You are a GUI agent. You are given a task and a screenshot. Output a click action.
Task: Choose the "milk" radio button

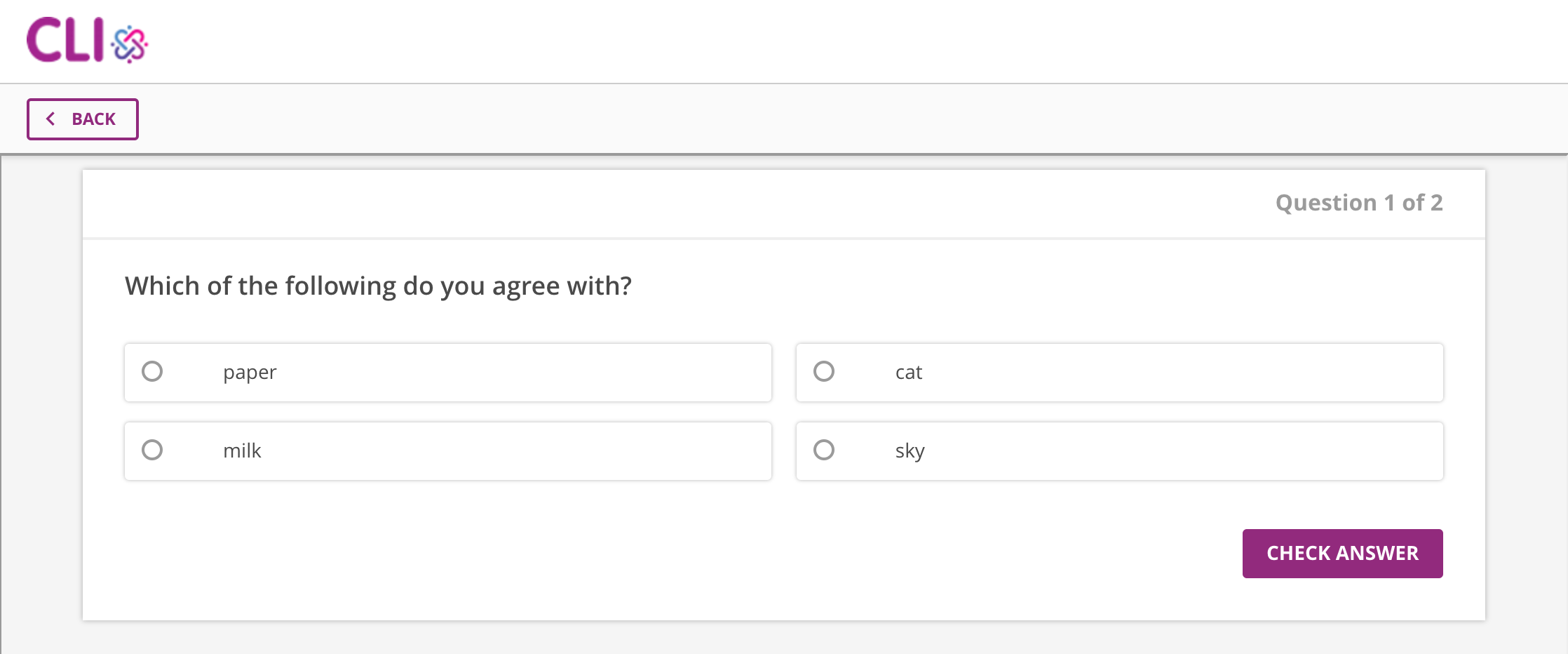pyautogui.click(x=152, y=450)
